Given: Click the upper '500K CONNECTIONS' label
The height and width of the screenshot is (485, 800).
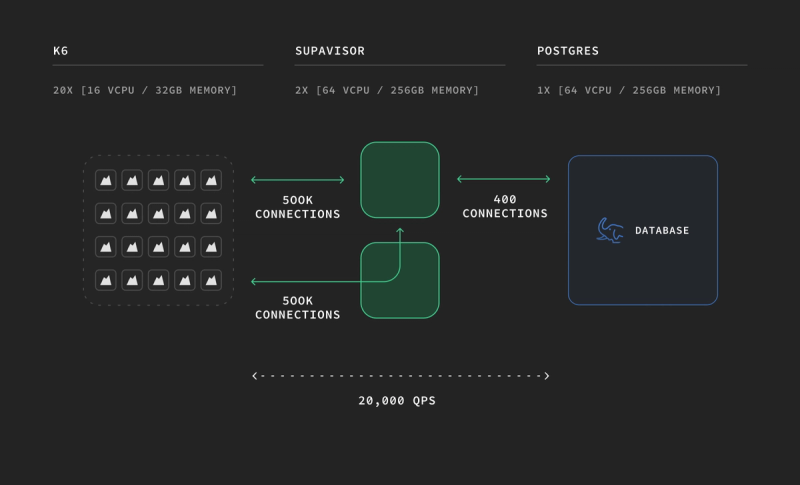Looking at the screenshot, I should tap(298, 207).
